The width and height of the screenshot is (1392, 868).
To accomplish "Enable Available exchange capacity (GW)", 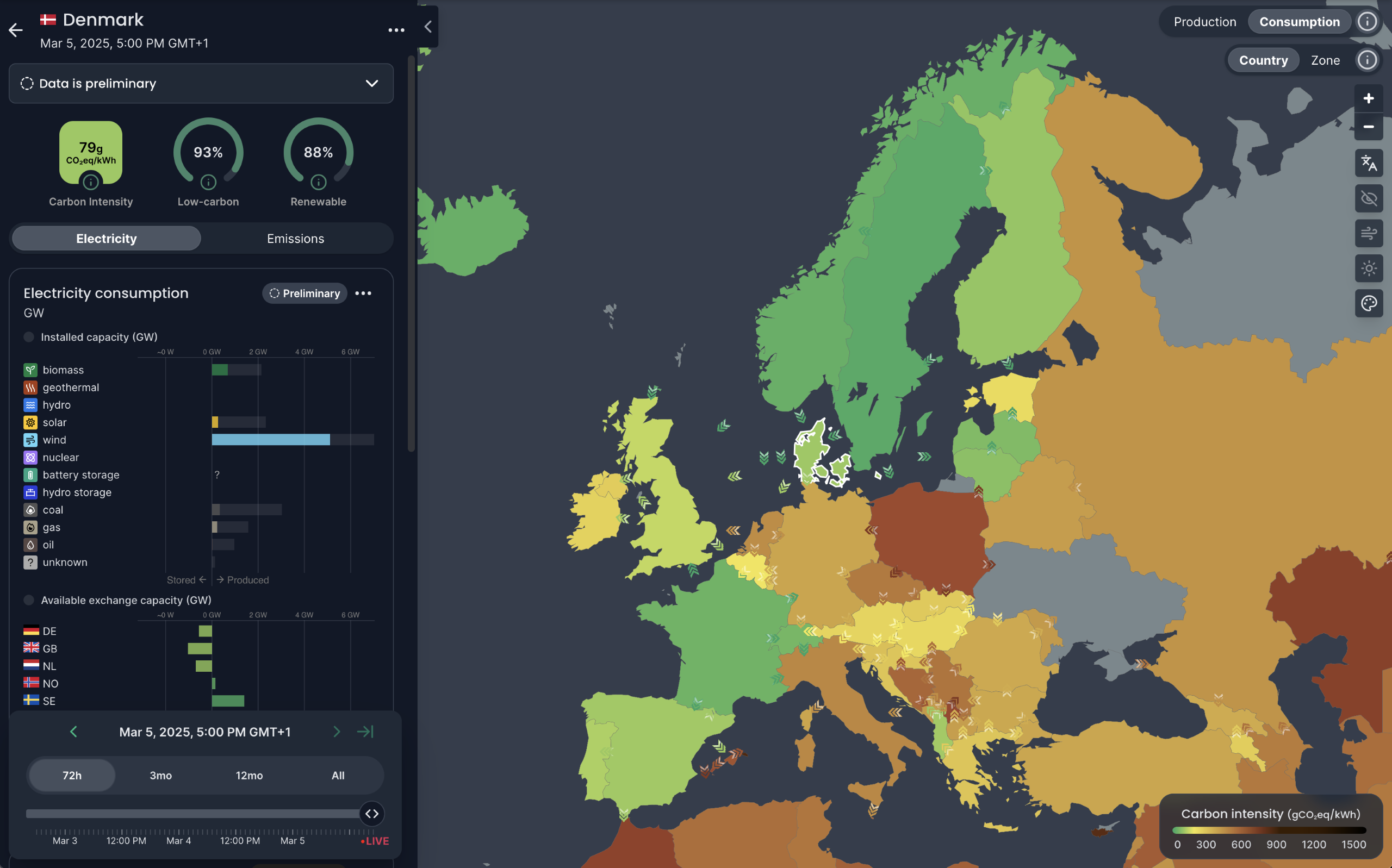I will coord(28,600).
